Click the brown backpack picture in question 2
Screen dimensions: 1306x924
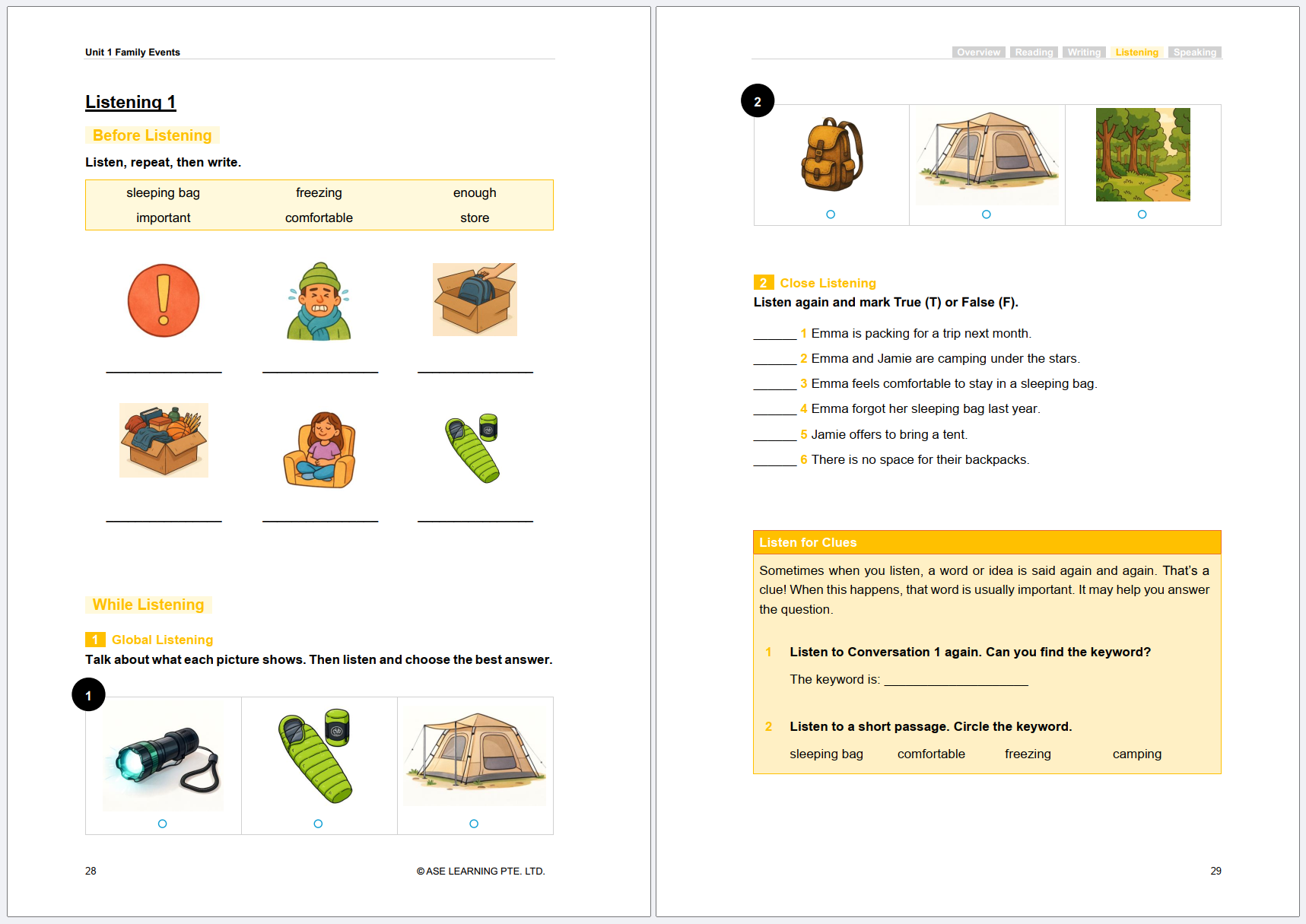click(831, 155)
